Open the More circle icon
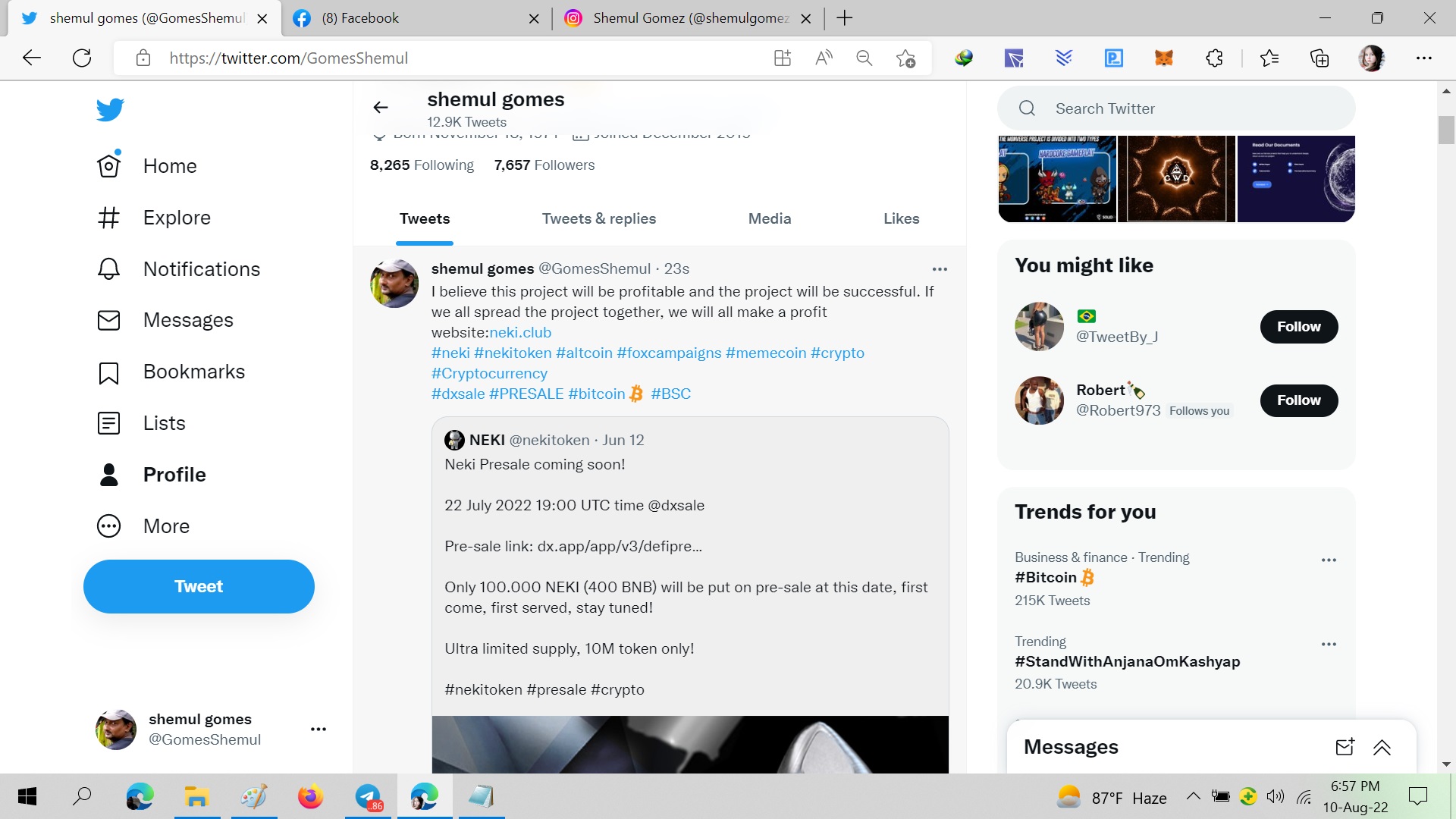Screen dimensions: 1456x819 109,526
